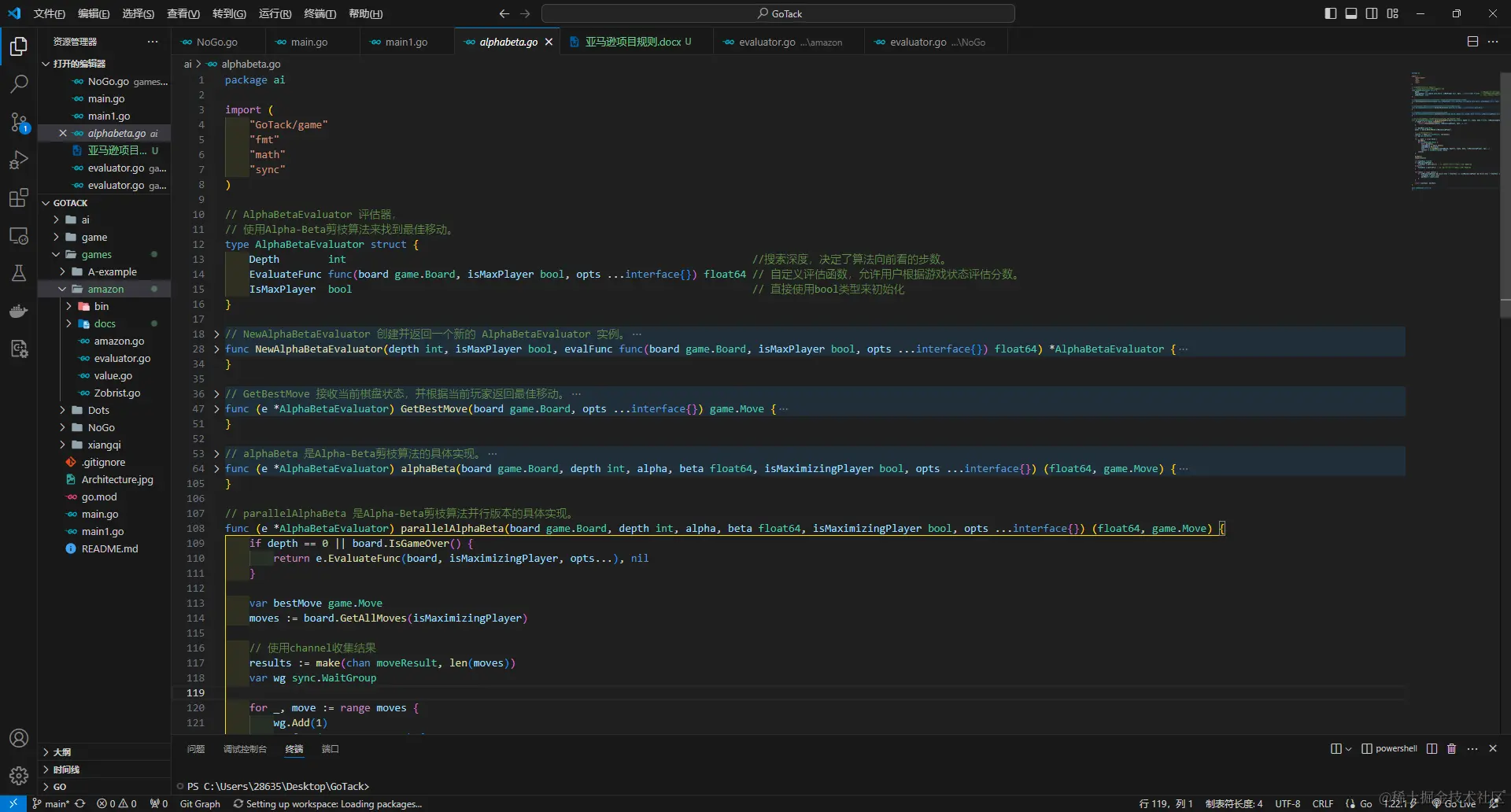Kill terminal with trash icon

(1452, 748)
